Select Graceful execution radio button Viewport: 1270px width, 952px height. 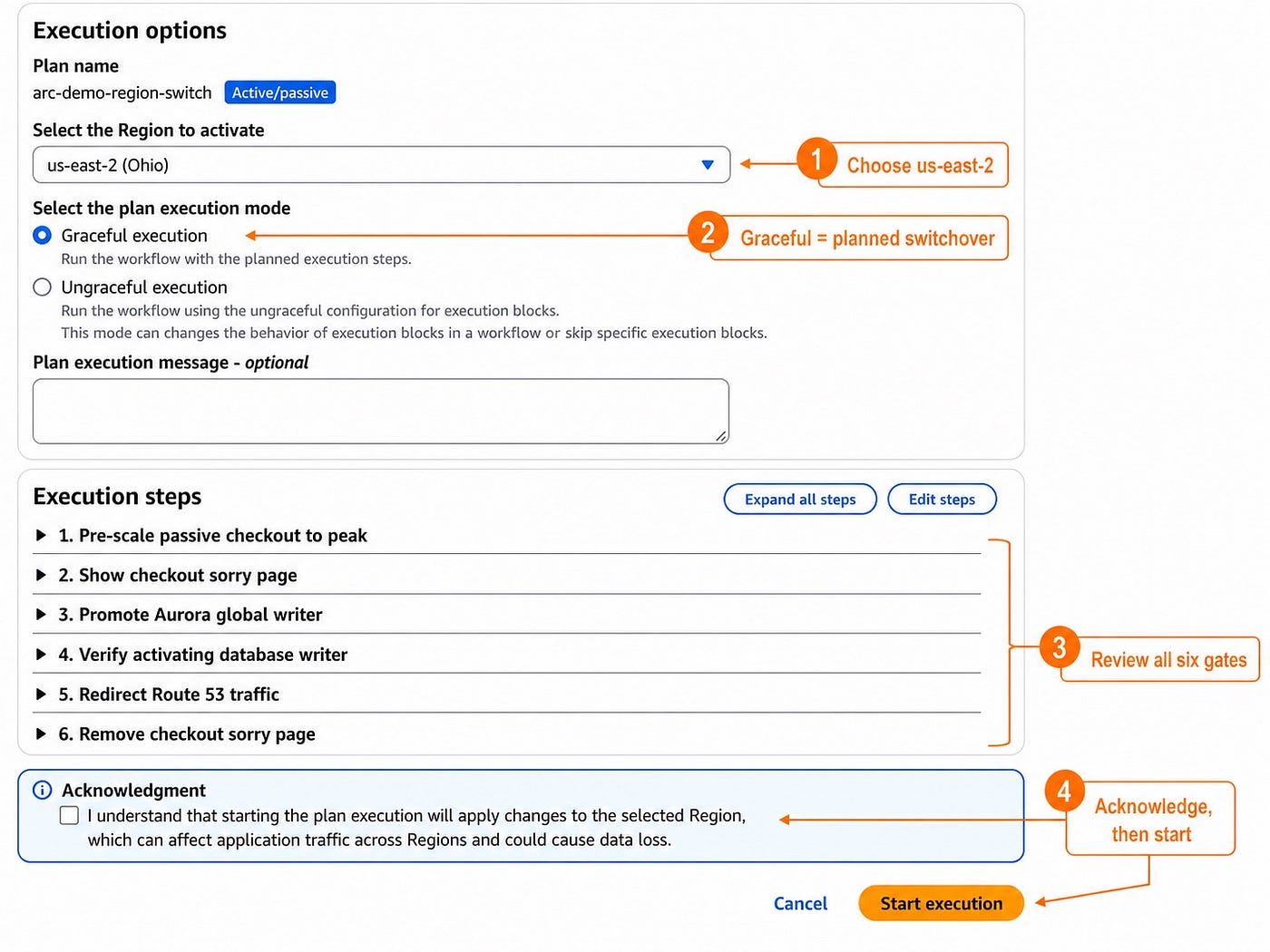[42, 236]
